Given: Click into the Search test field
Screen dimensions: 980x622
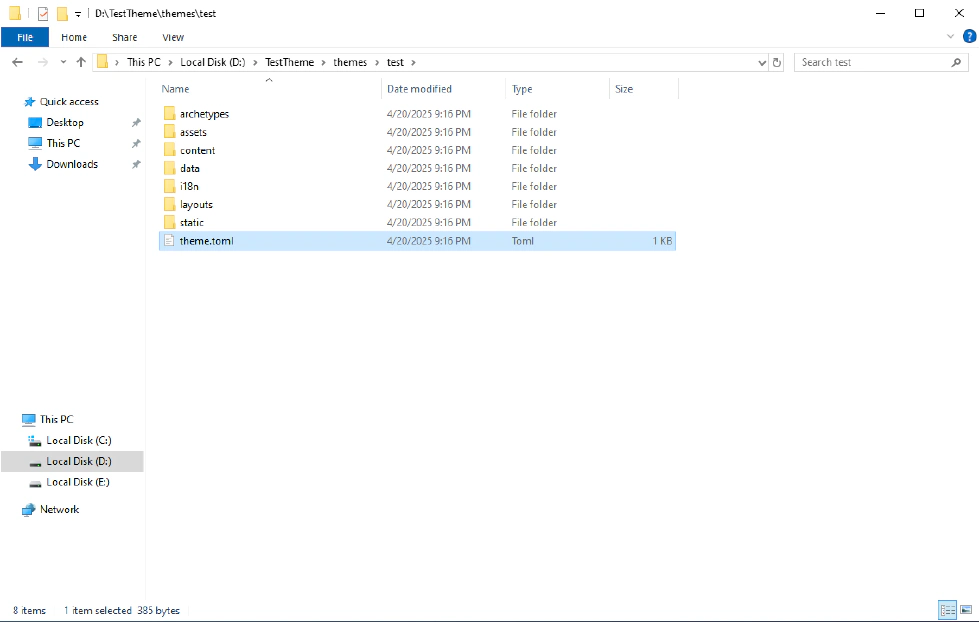Looking at the screenshot, I should click(870, 62).
